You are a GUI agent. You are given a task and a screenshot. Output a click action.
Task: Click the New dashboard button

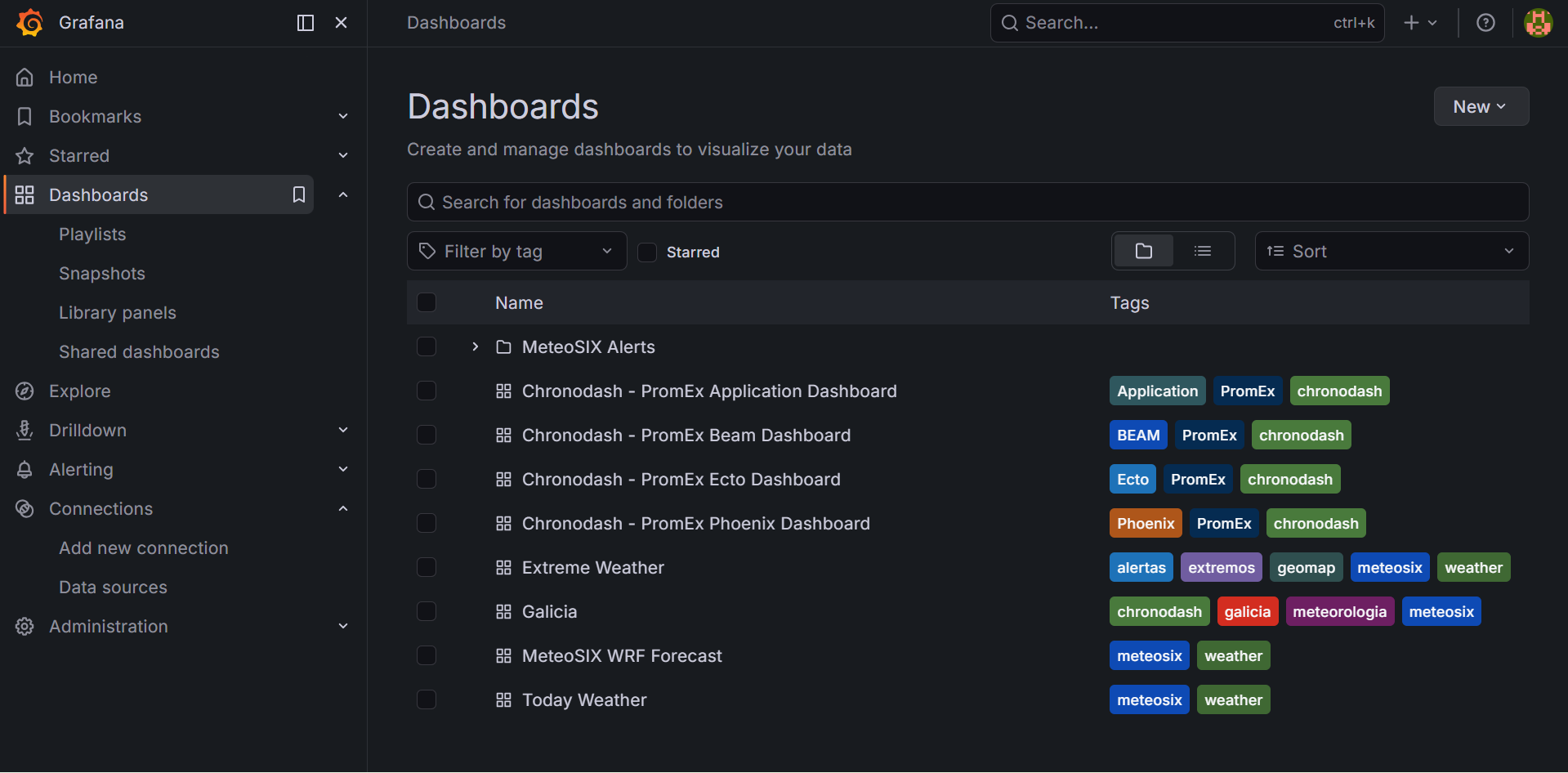1481,107
